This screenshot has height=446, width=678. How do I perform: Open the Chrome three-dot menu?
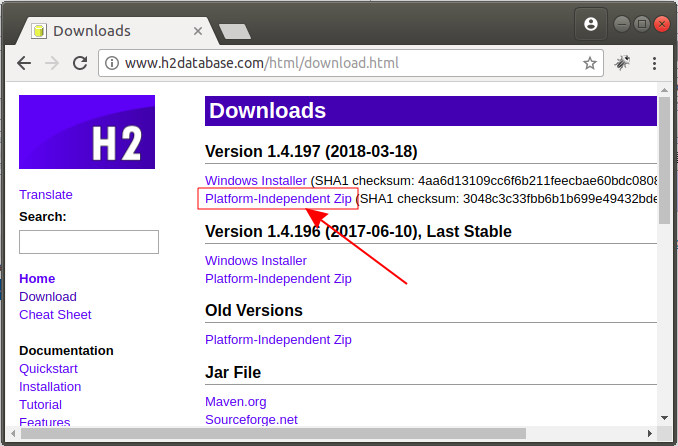pos(655,63)
